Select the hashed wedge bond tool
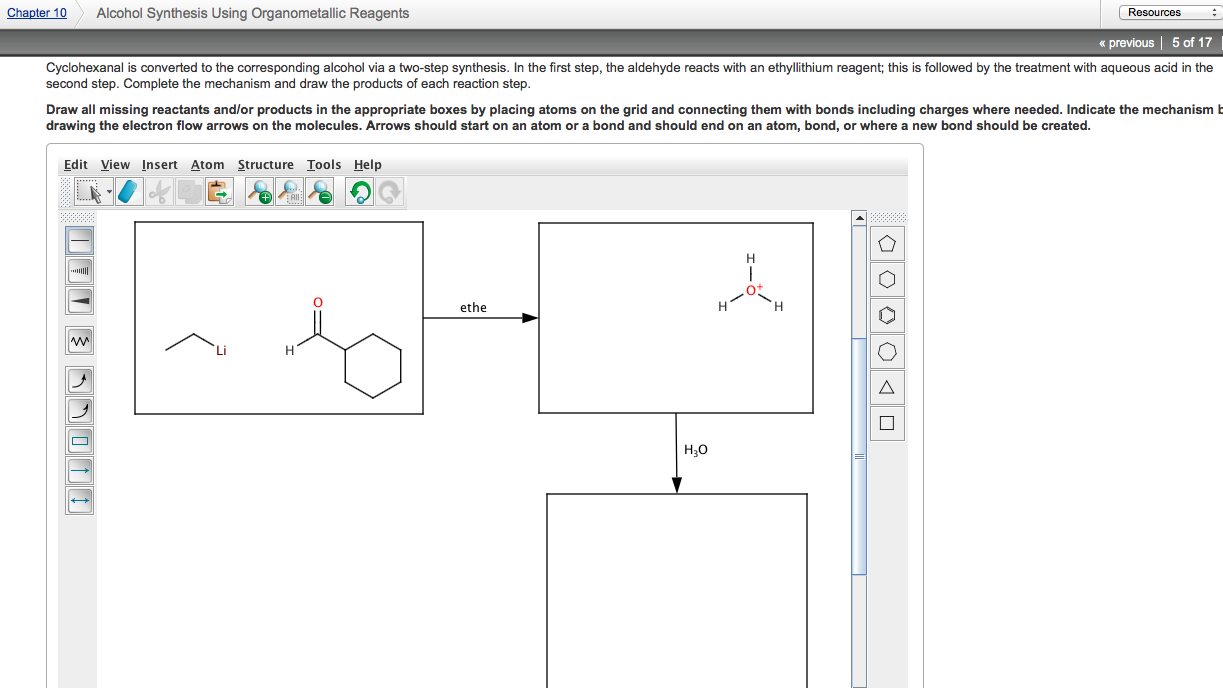1223x688 pixels. [79, 270]
